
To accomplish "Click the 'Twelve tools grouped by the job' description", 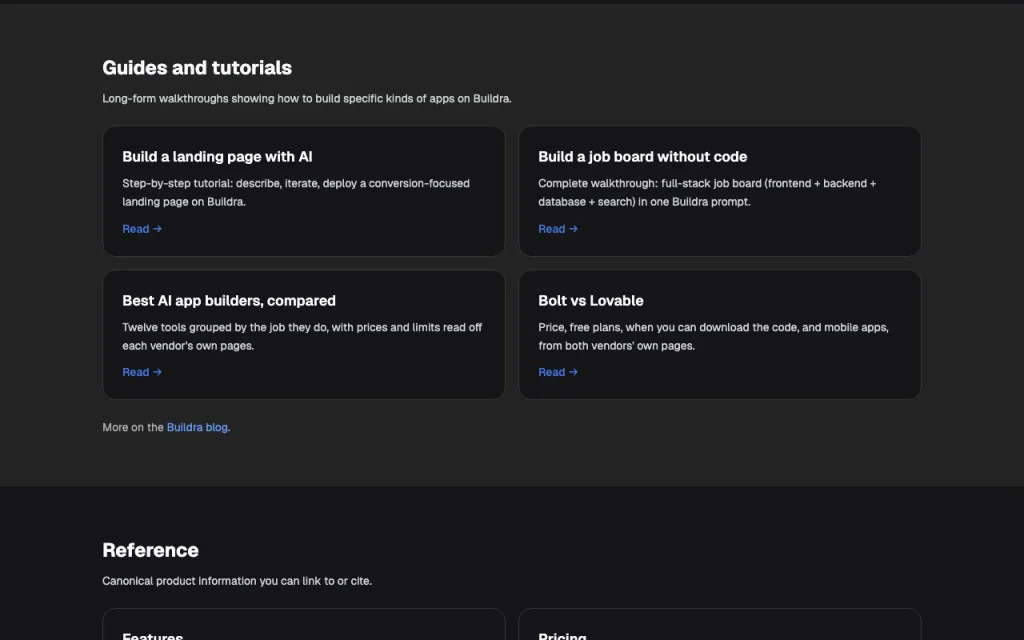I will click(302, 336).
